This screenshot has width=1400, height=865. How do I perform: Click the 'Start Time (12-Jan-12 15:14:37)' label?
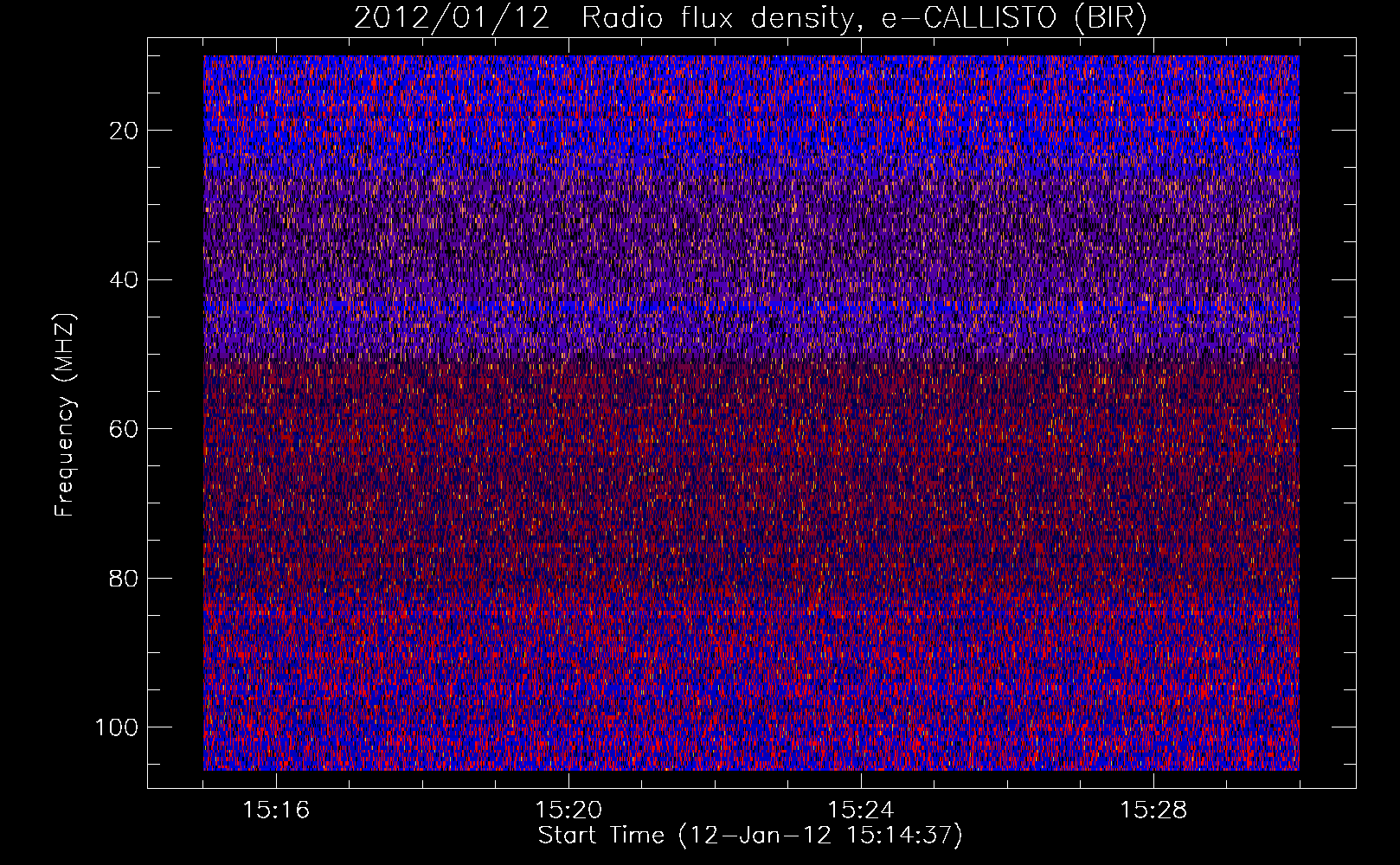pyautogui.click(x=750, y=836)
